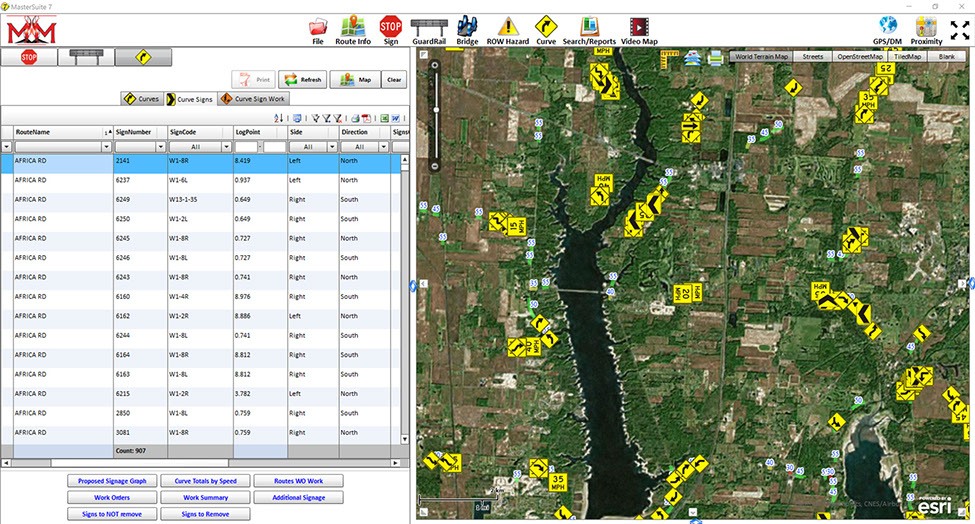Switch to the Curves tab
The height and width of the screenshot is (524, 975).
coord(142,99)
